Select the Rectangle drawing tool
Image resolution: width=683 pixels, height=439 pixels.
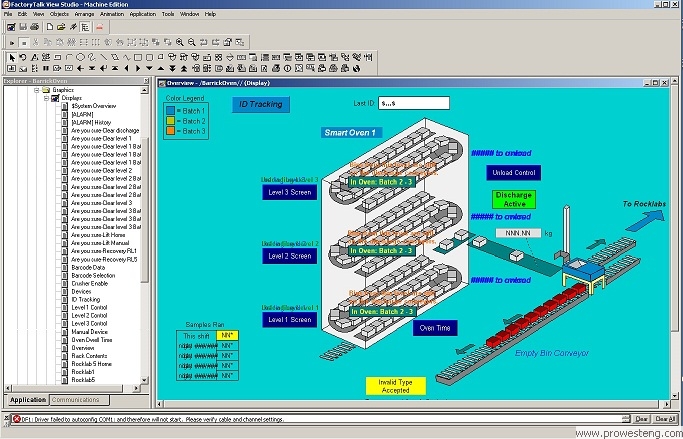[x=138, y=57]
